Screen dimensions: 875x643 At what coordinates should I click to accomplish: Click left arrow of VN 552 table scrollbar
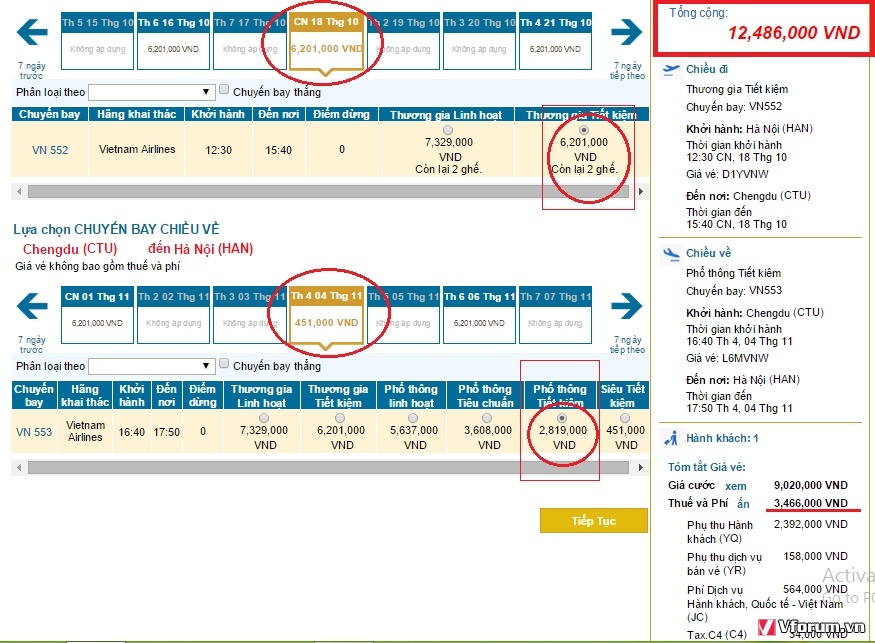coord(20,191)
